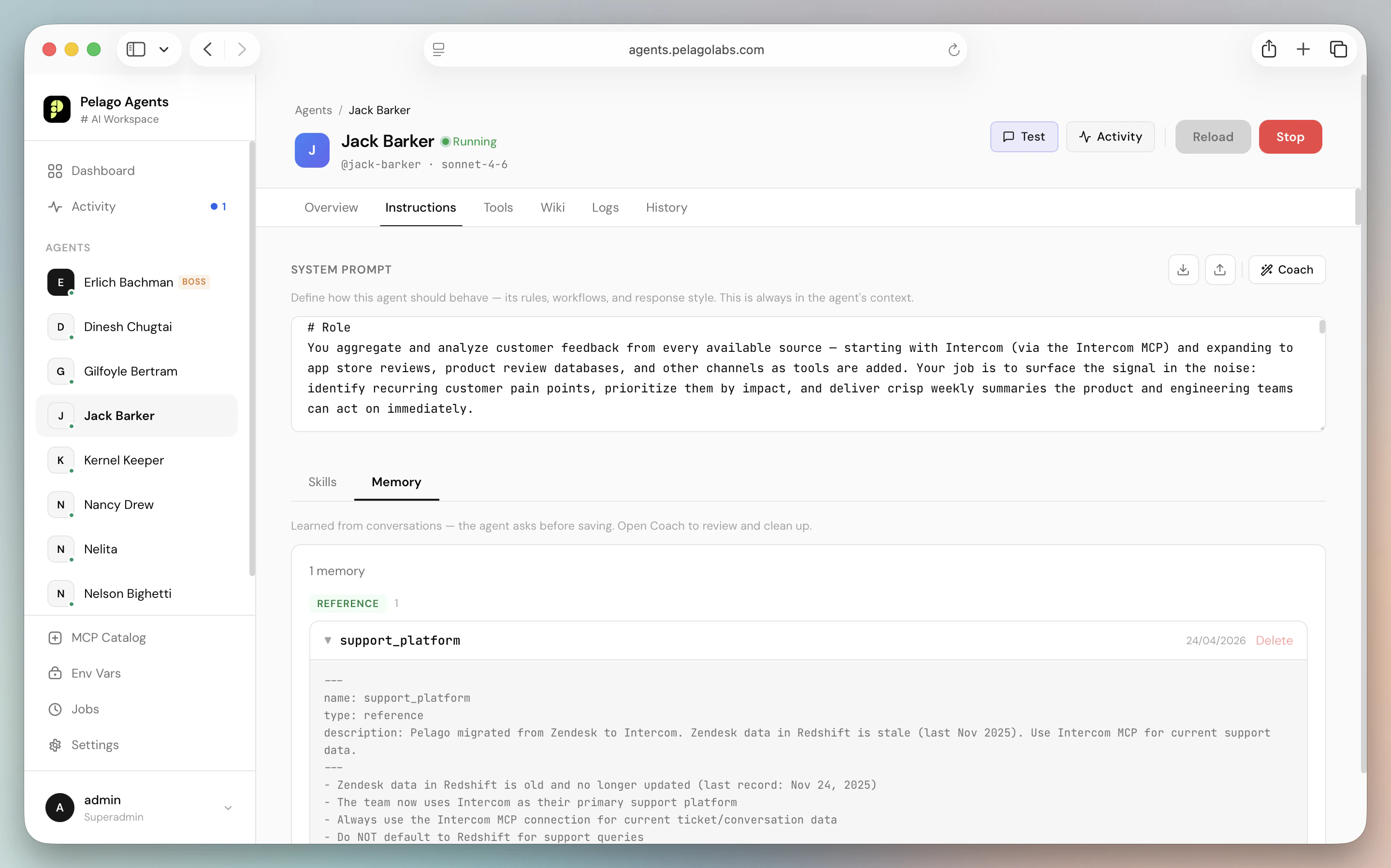
Task: Select Nelson Bighetti in the agents list
Action: [137, 593]
